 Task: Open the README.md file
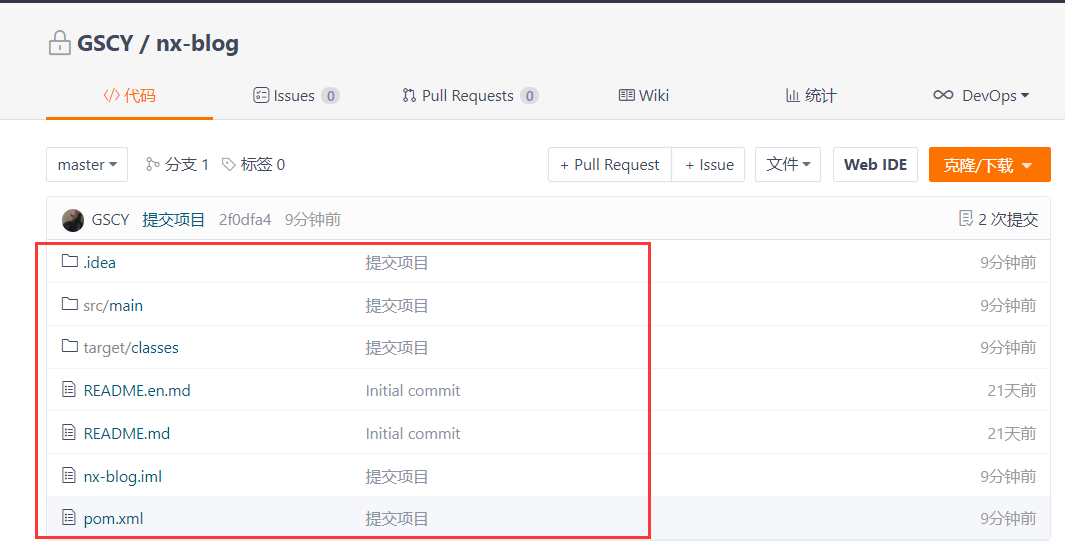click(x=126, y=433)
